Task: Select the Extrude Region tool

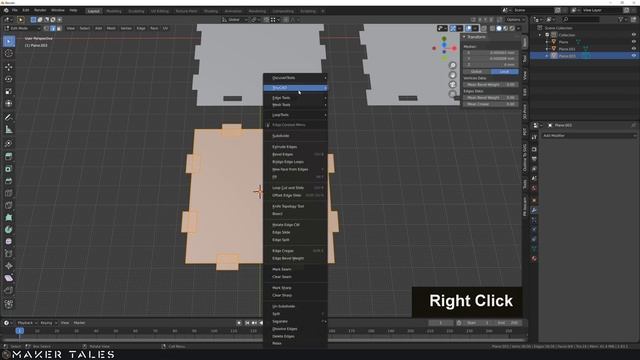Action: [x=9, y=156]
